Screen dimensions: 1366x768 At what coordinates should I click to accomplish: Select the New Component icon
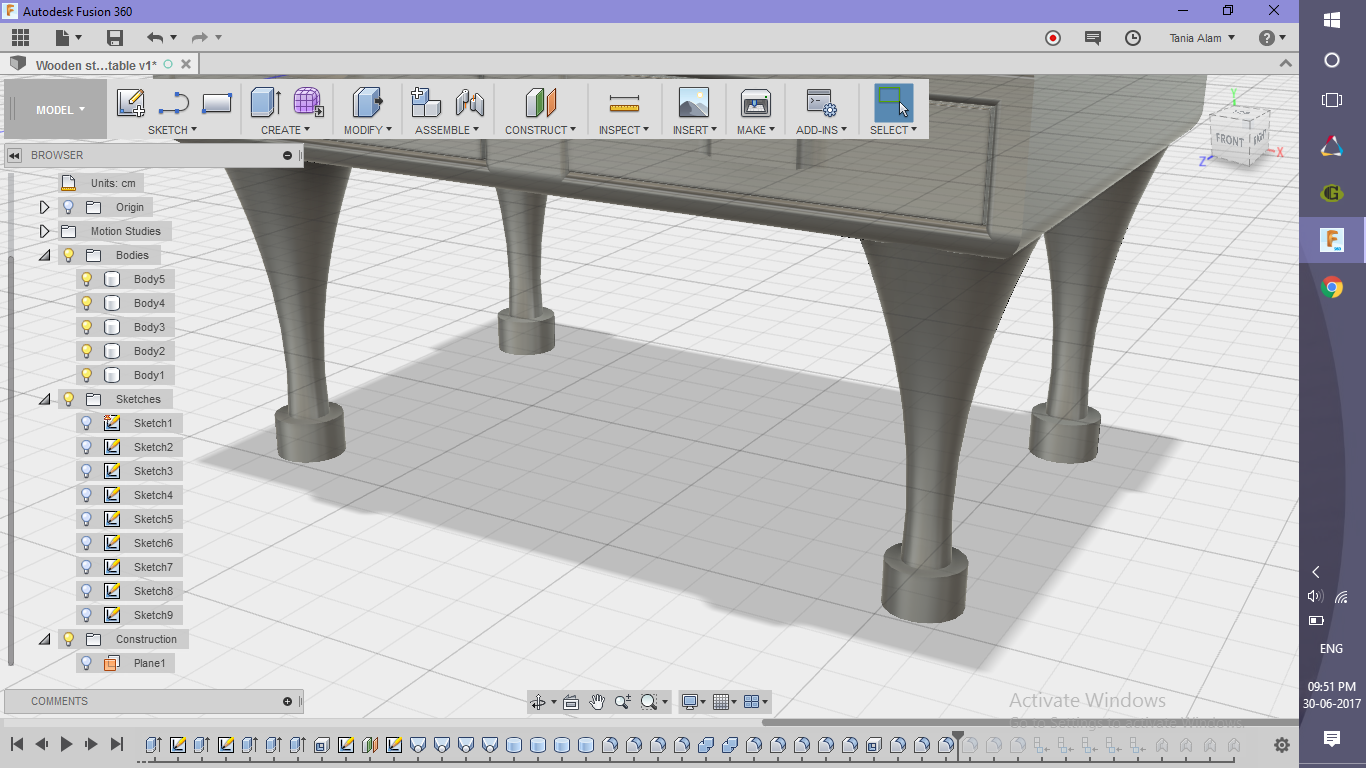(427, 103)
